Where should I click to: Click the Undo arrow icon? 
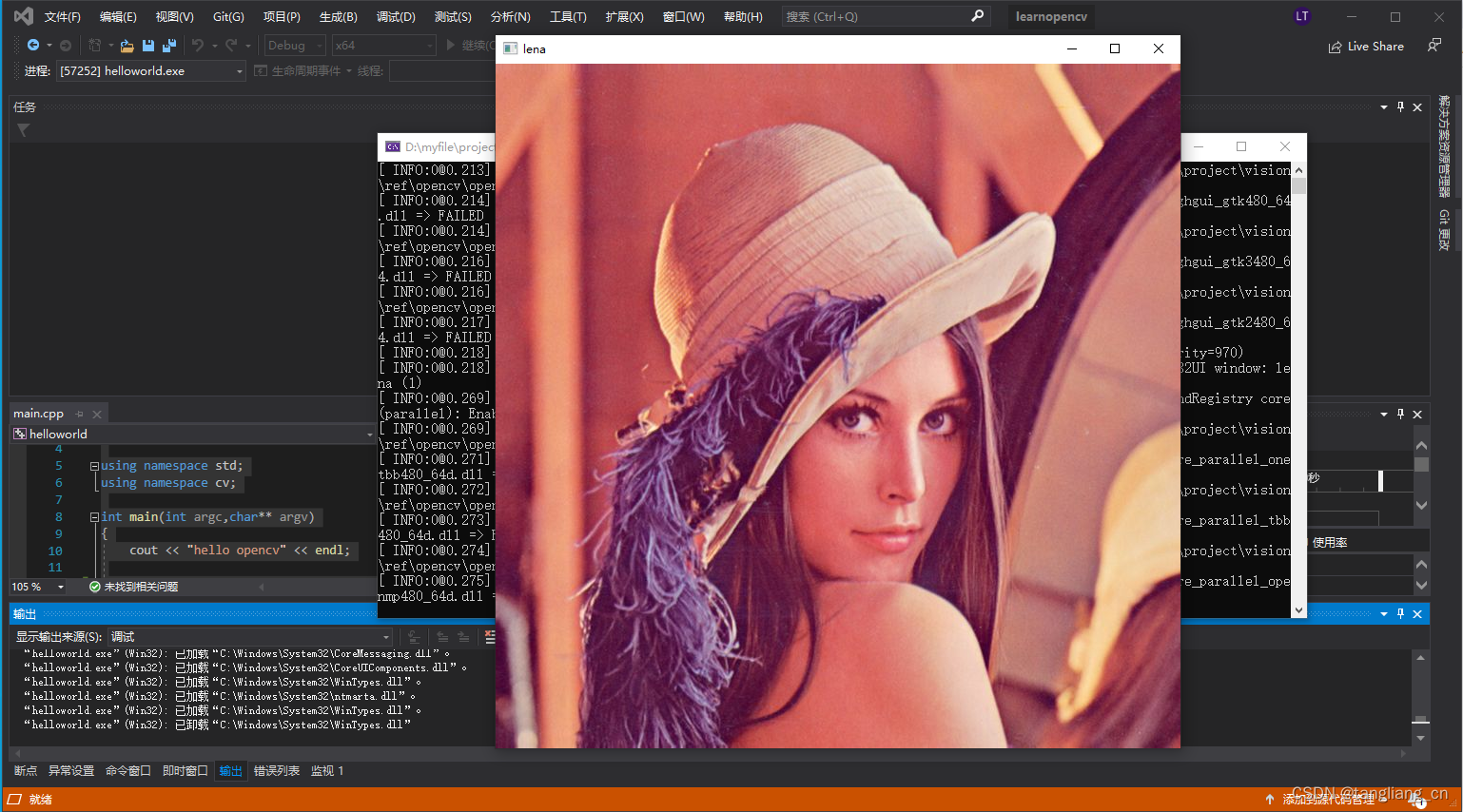coord(197,45)
